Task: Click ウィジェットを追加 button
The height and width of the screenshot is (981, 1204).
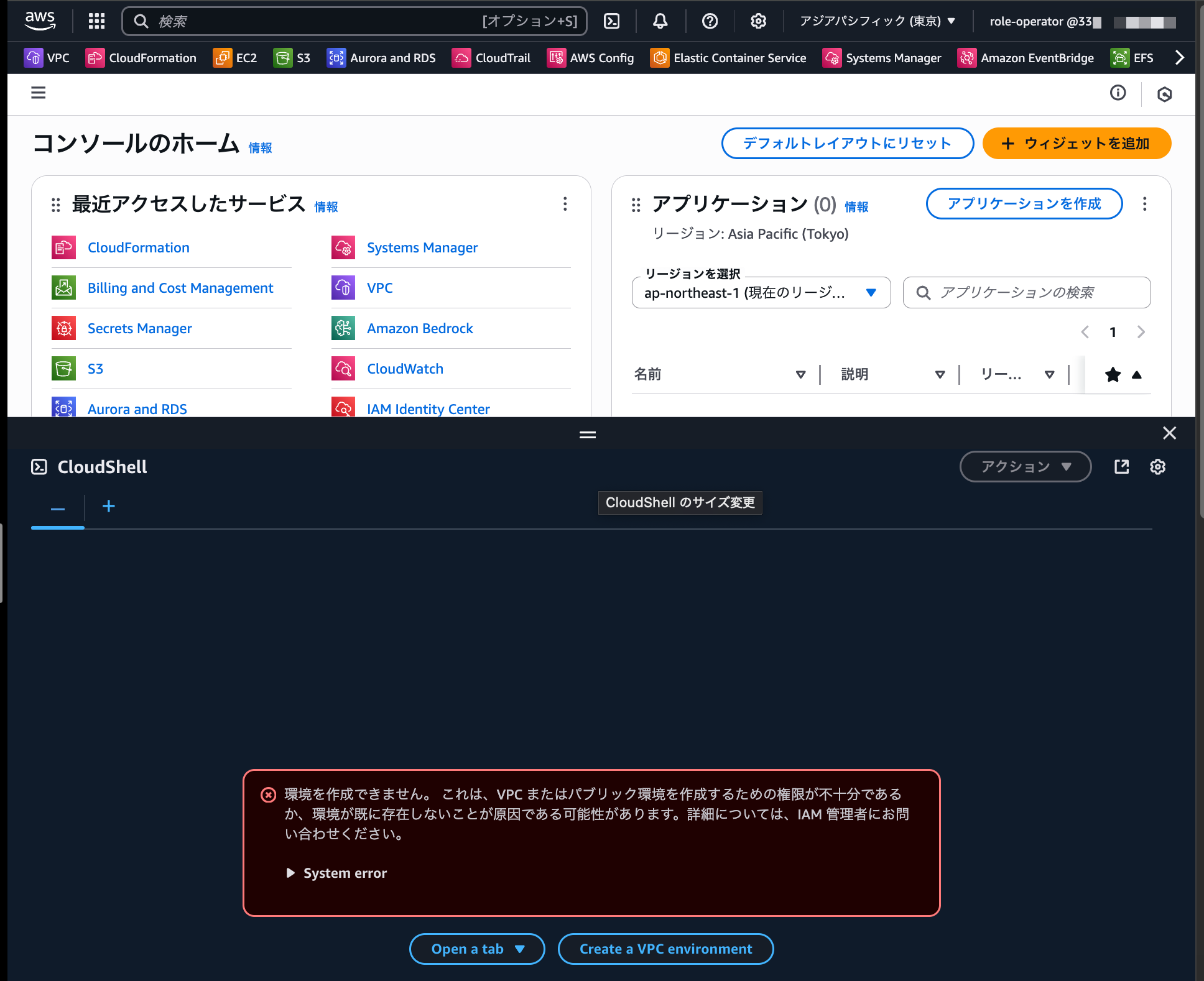Action: point(1077,144)
